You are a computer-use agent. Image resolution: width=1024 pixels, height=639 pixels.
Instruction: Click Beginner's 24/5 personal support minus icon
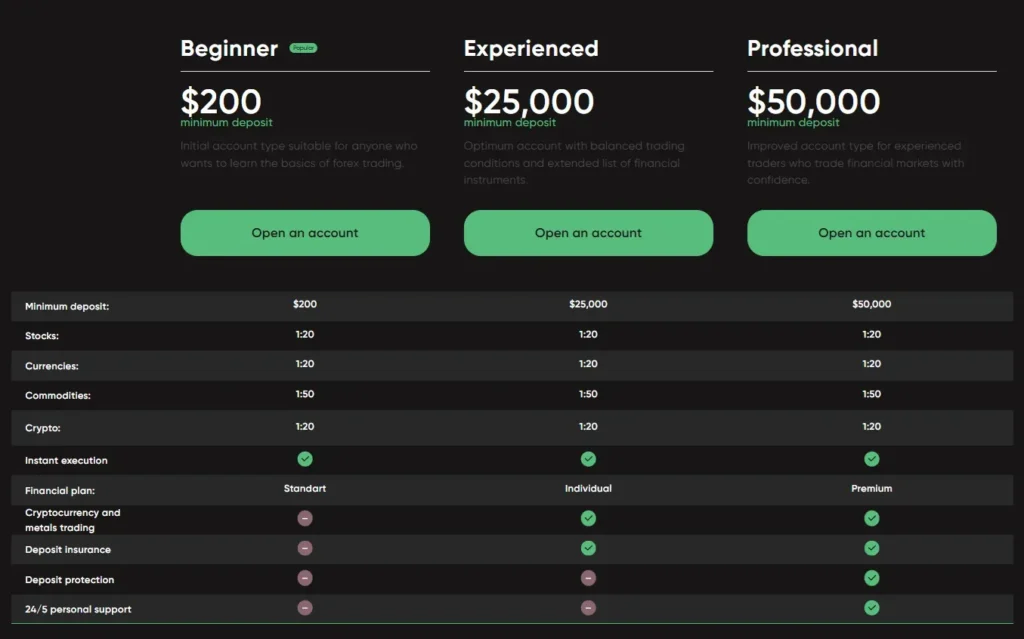click(305, 608)
